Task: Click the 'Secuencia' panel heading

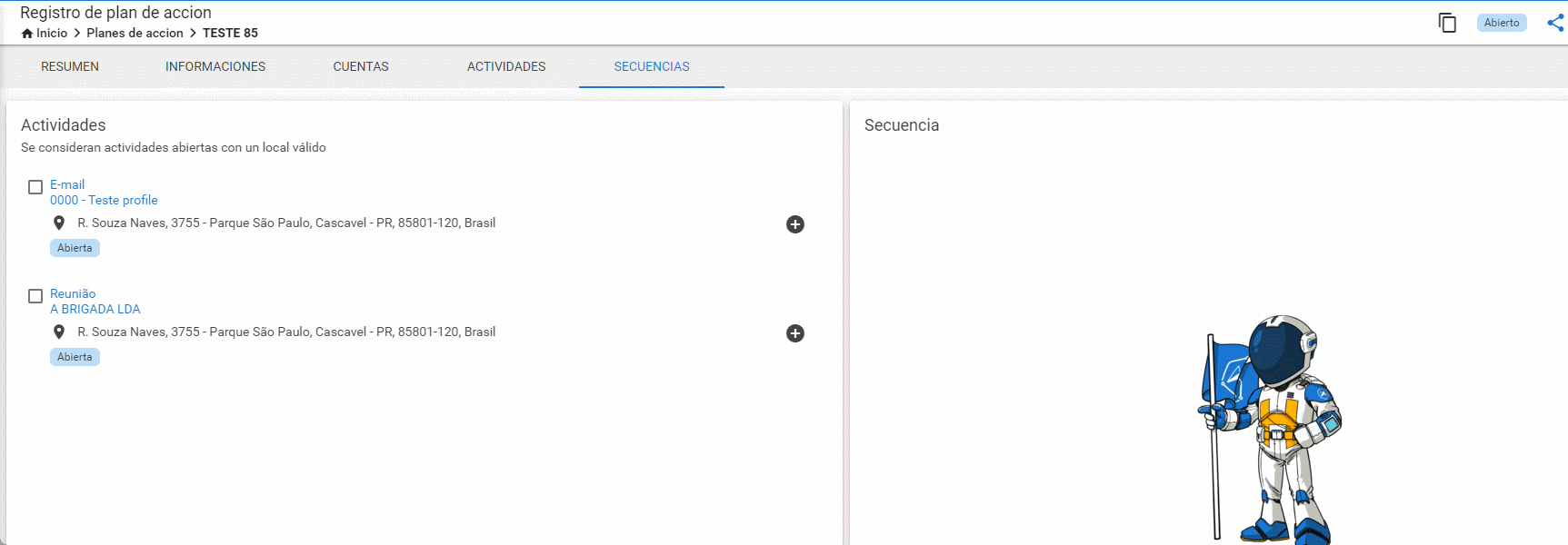Action: [x=902, y=125]
